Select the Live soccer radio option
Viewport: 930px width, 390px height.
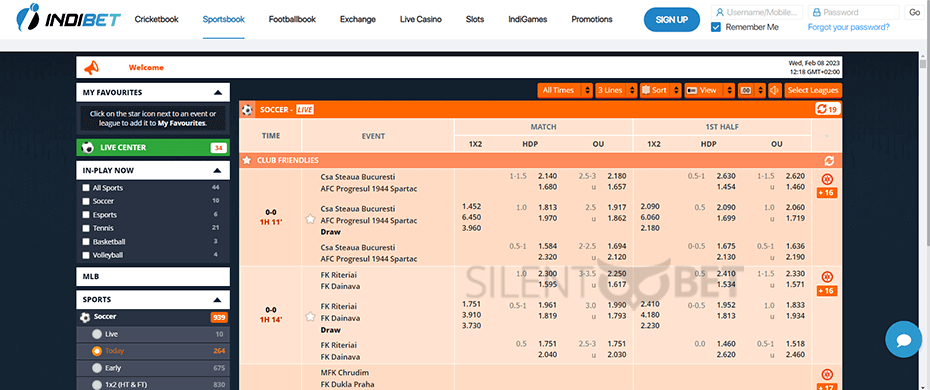(97, 334)
